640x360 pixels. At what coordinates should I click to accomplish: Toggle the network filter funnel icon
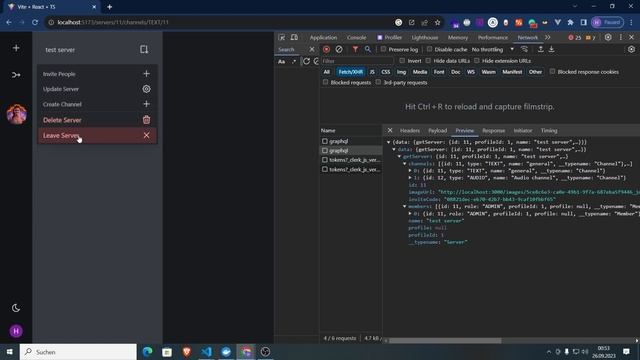click(355, 49)
